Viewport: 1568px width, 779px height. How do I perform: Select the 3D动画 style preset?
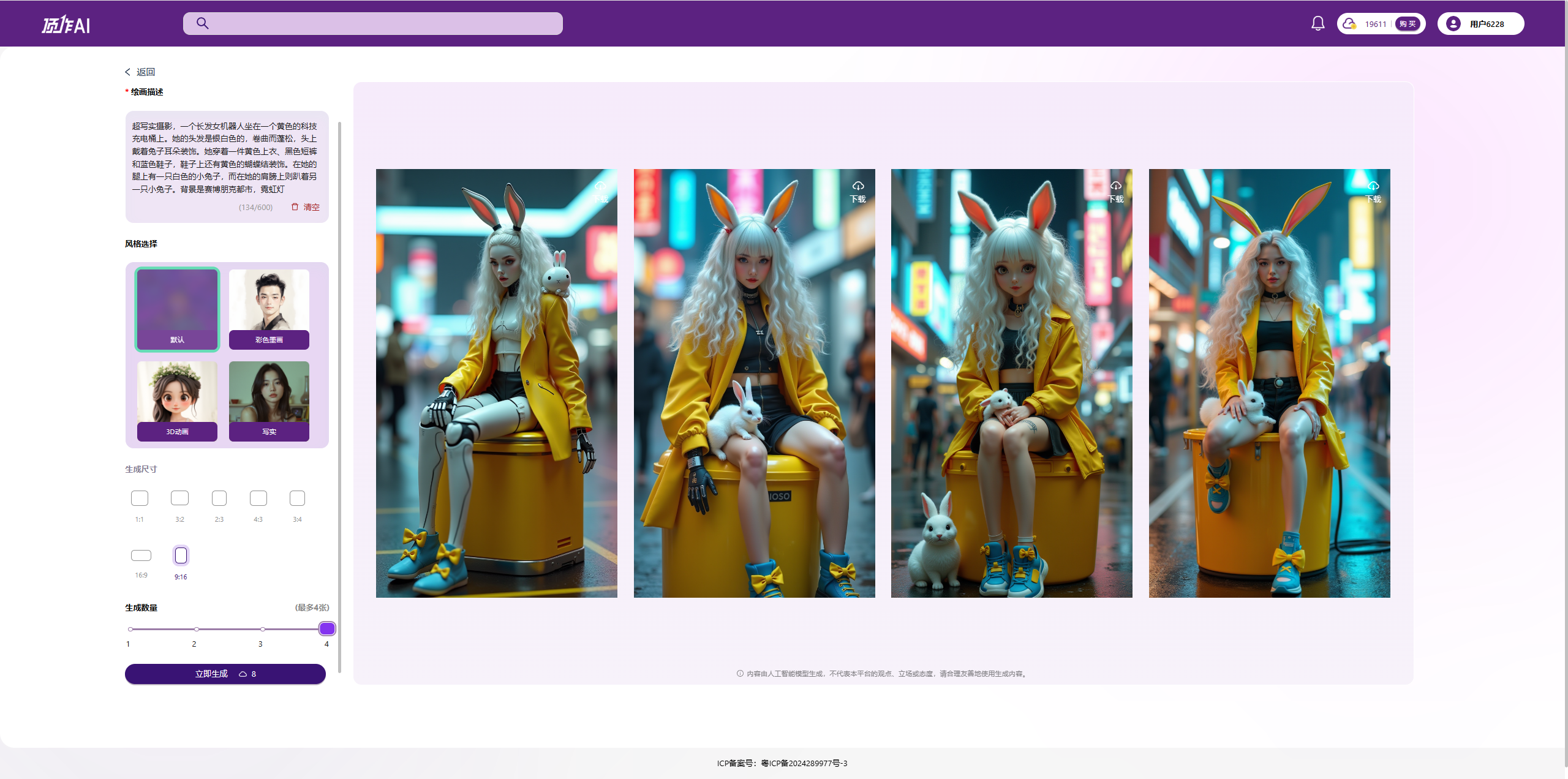177,401
